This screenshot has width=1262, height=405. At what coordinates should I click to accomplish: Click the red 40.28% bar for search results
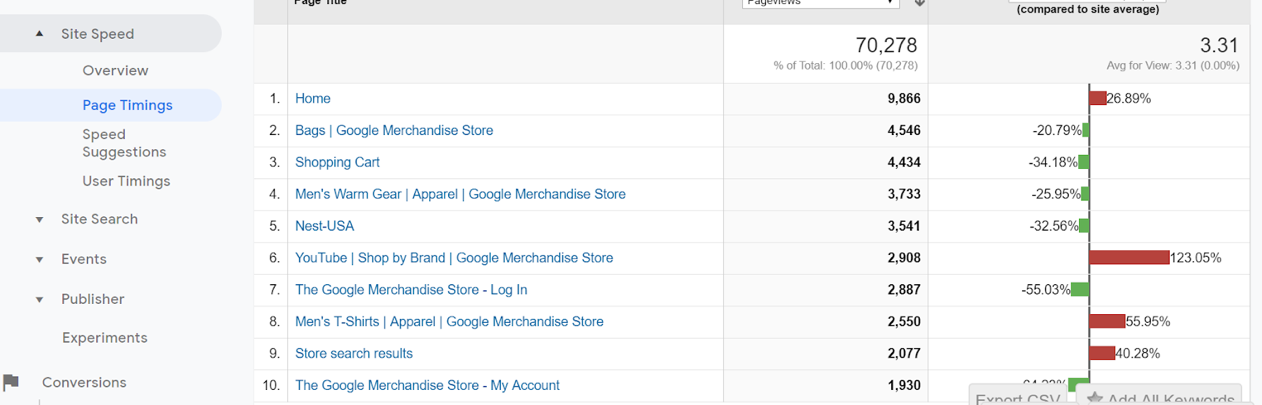click(1102, 354)
